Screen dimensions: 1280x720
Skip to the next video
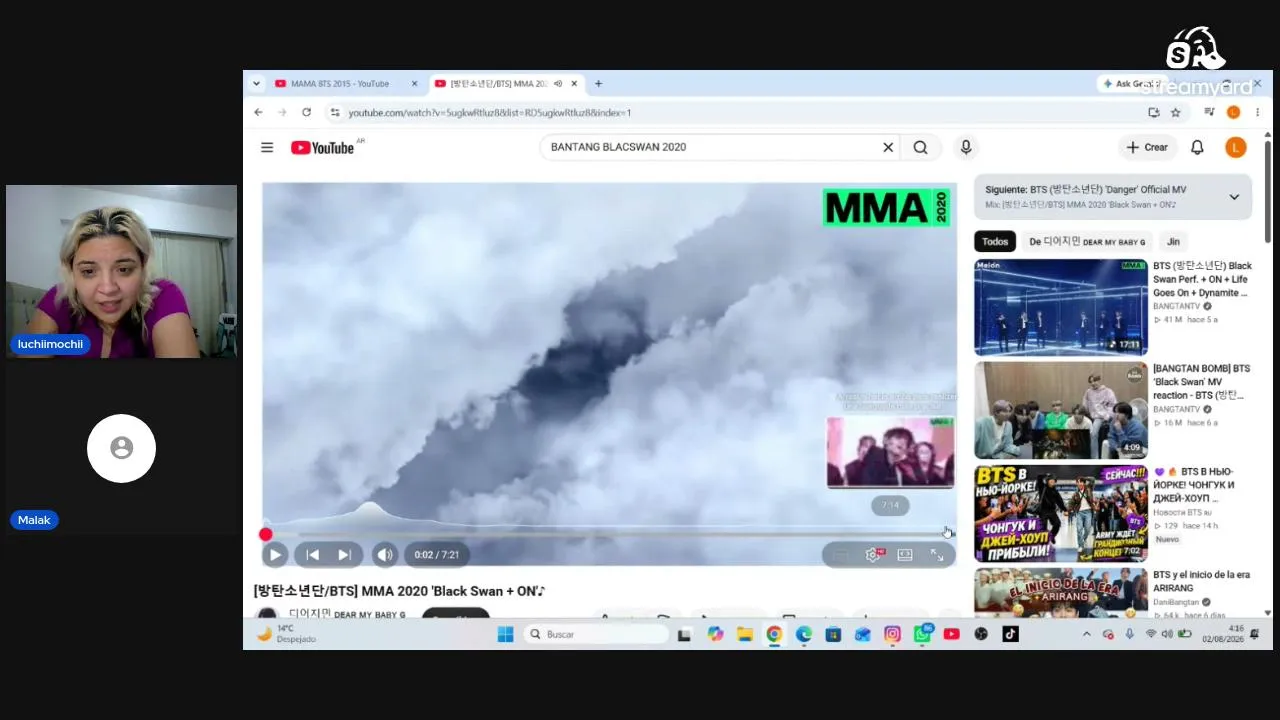point(344,554)
